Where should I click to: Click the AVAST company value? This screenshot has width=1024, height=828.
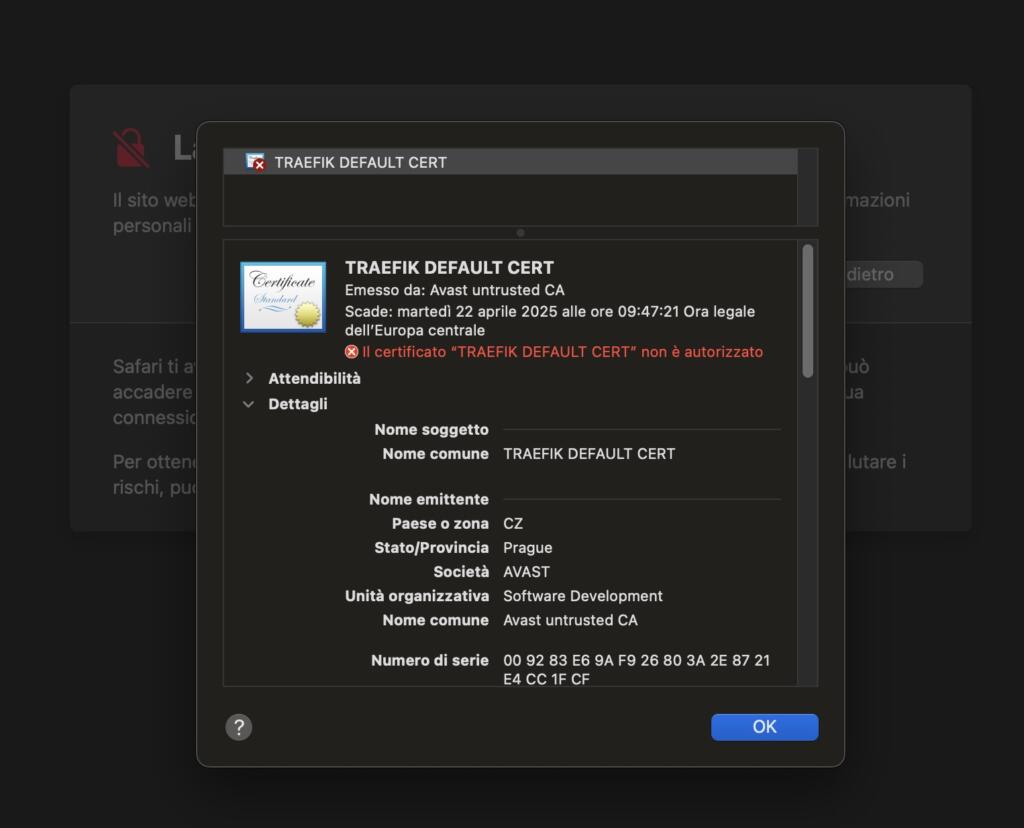(x=526, y=572)
